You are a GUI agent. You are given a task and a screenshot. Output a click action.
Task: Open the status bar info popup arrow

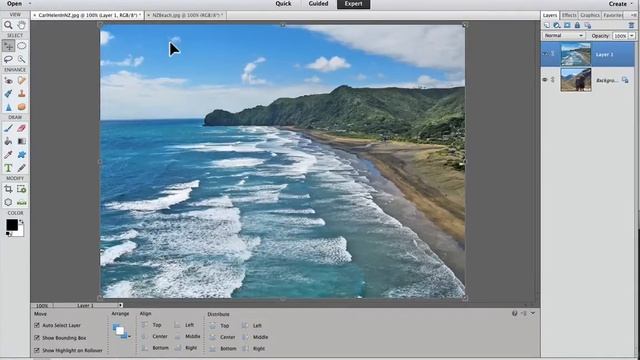click(120, 305)
